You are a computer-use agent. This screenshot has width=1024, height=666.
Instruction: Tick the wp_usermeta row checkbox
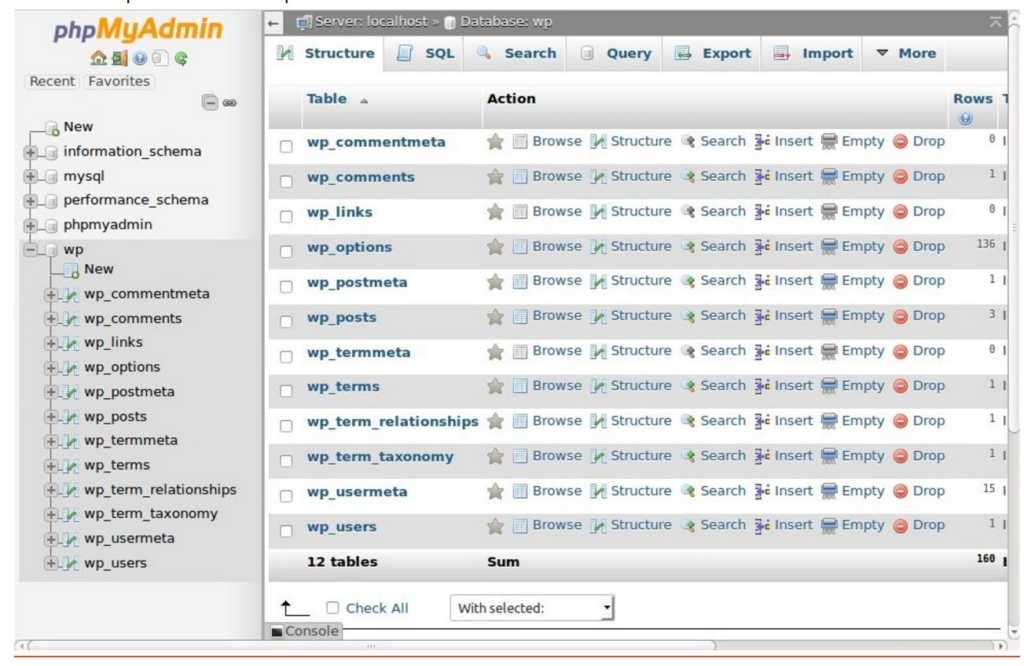pyautogui.click(x=286, y=496)
